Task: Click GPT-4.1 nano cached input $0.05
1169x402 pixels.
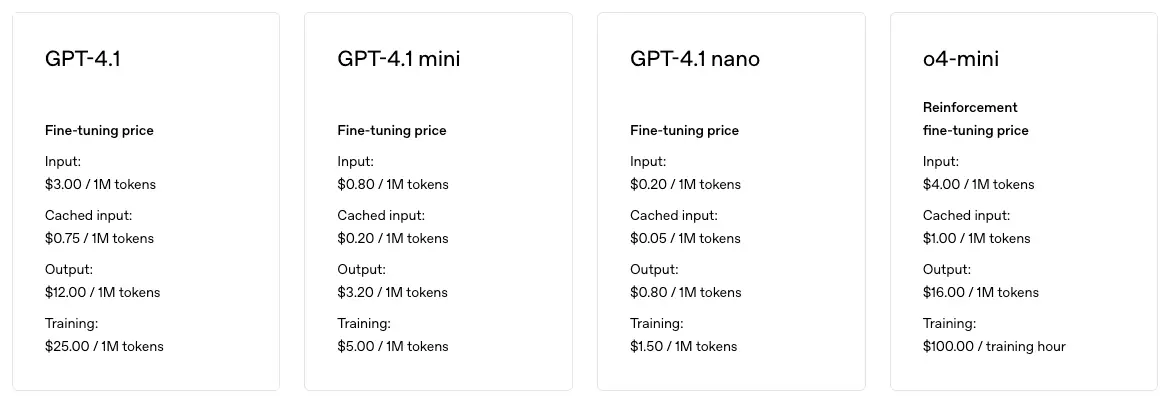Action: (x=685, y=238)
